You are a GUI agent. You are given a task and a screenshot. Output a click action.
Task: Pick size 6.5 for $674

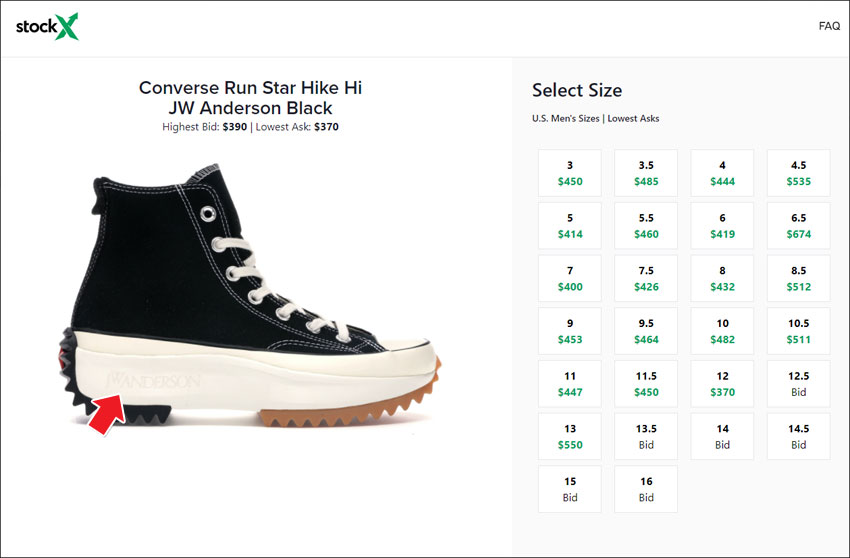tap(798, 227)
